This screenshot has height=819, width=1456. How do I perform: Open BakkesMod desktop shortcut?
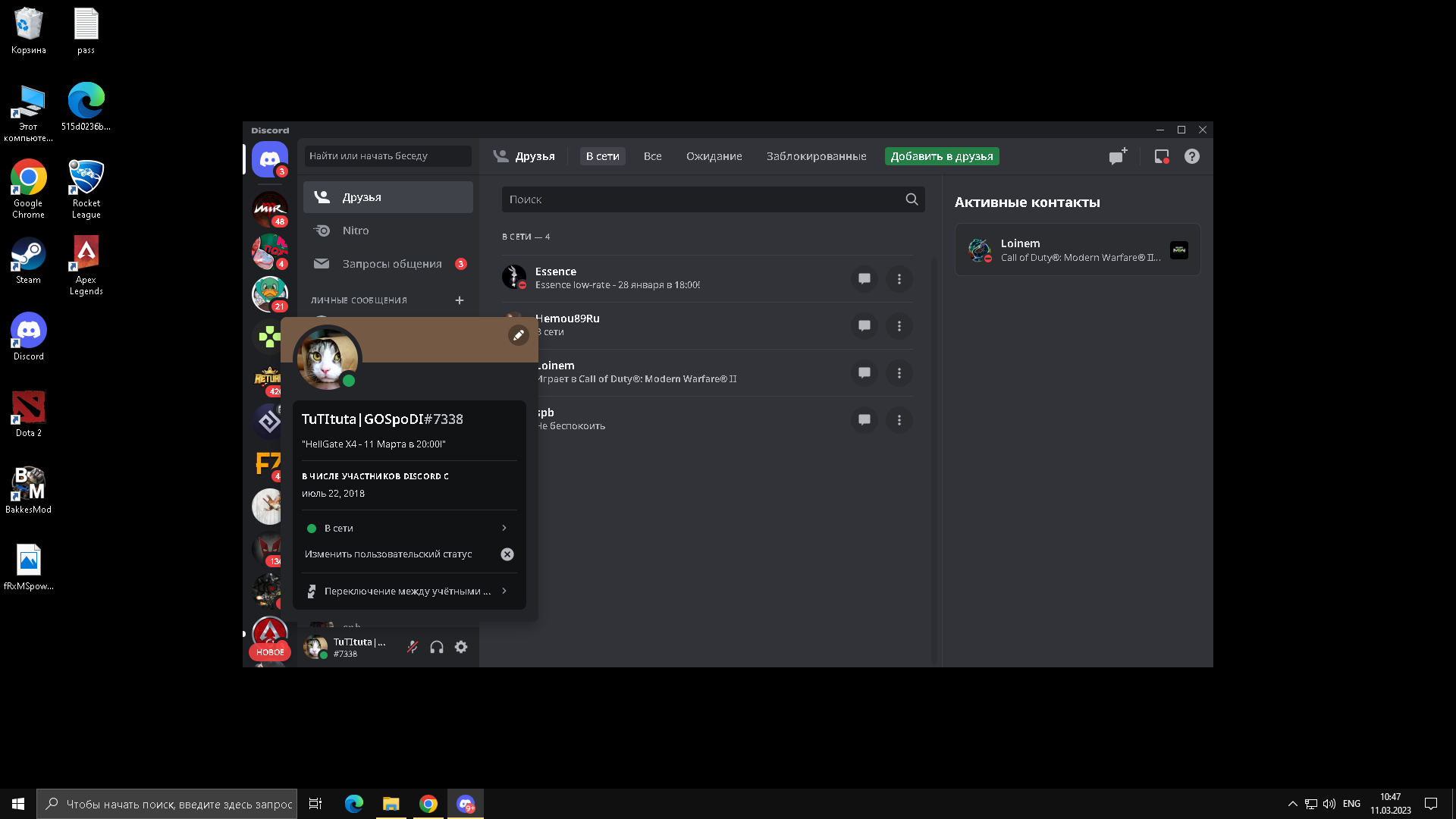point(29,490)
